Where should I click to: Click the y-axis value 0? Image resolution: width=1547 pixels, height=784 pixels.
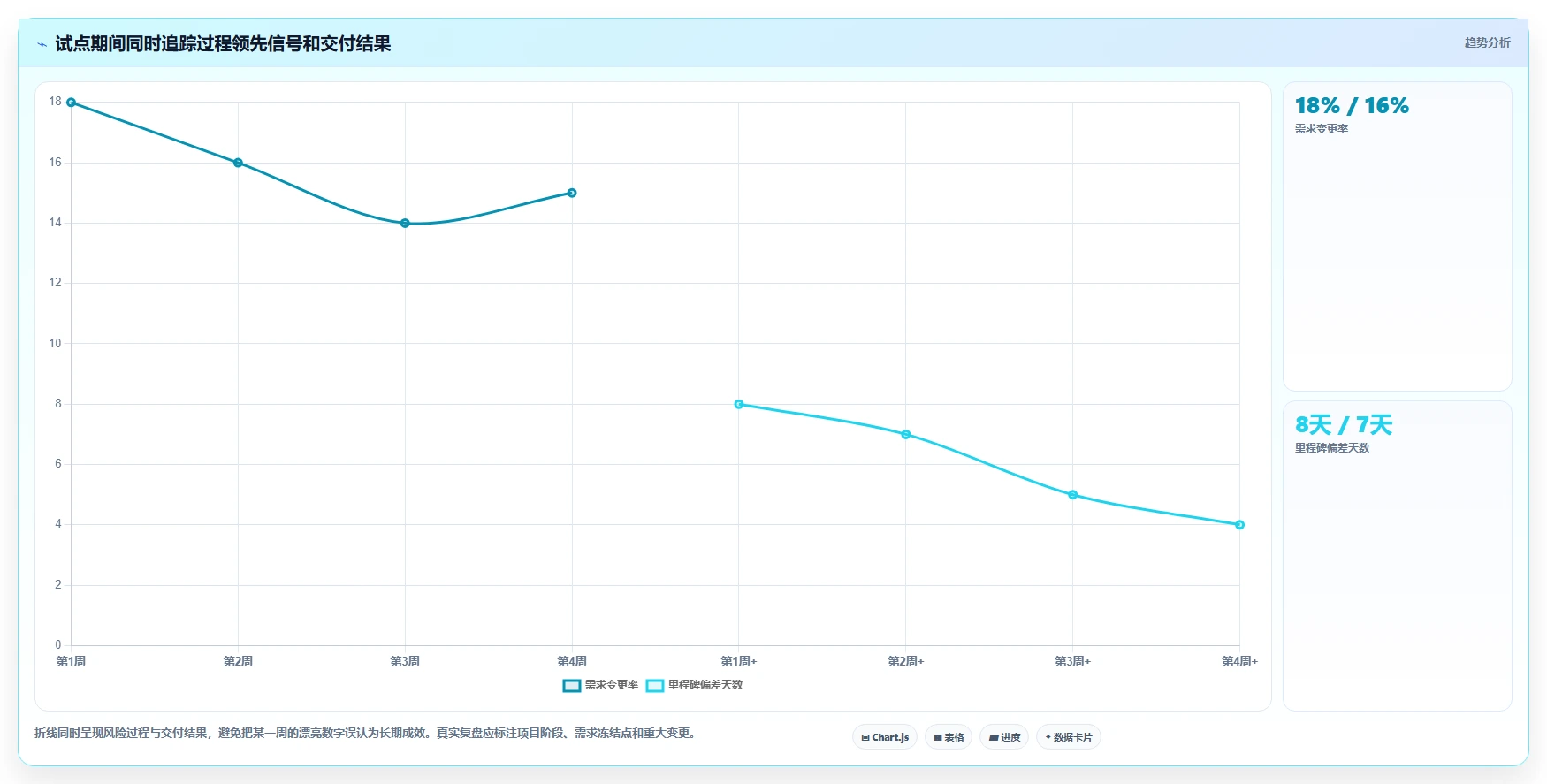pyautogui.click(x=58, y=645)
